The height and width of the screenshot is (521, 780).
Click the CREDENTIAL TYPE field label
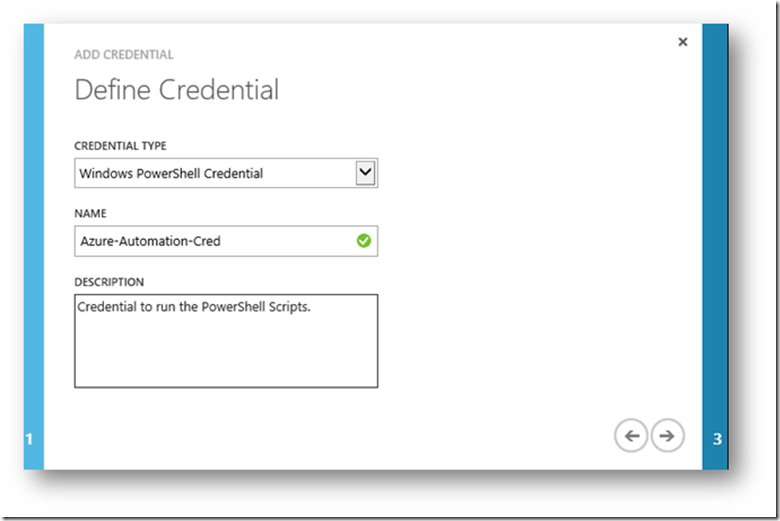tap(120, 146)
